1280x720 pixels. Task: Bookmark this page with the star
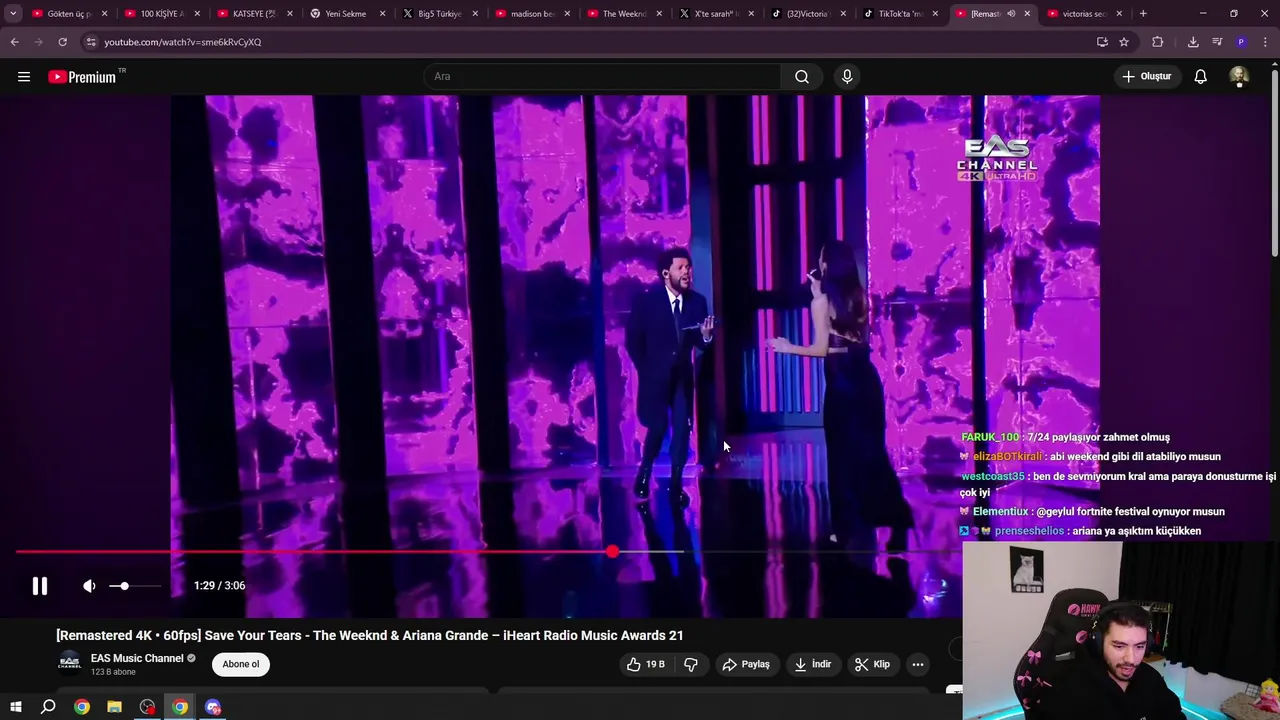[x=1124, y=42]
